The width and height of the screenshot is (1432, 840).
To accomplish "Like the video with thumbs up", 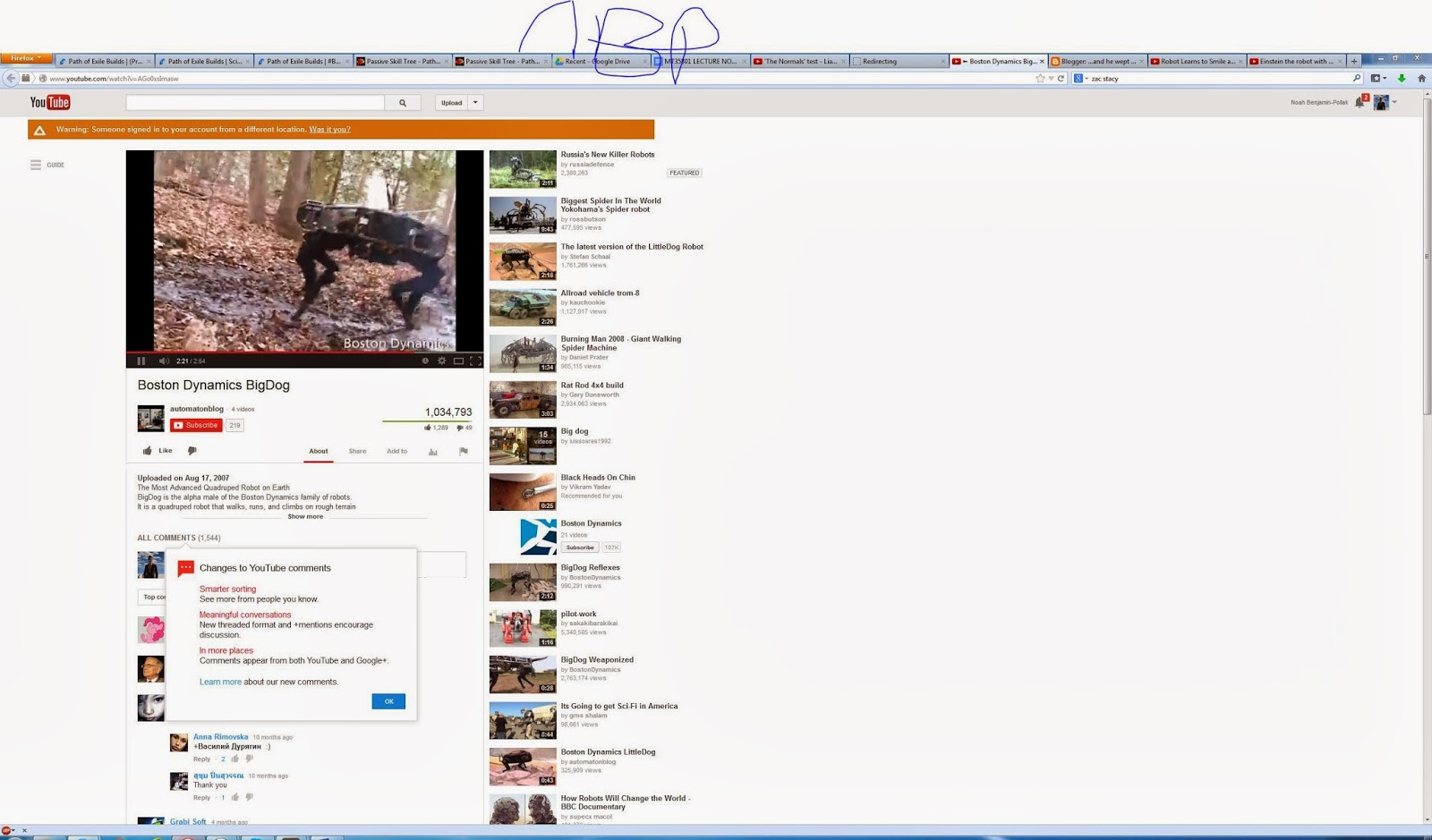I will tap(158, 451).
